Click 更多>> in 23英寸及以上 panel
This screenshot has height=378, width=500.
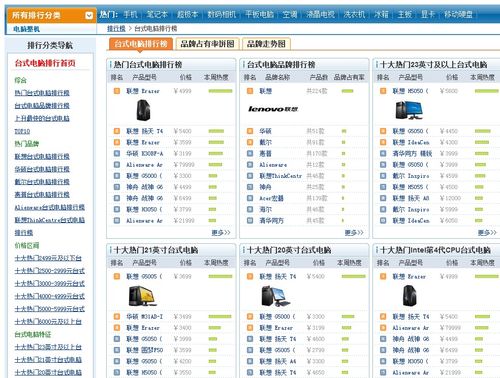pyautogui.click(x=487, y=232)
